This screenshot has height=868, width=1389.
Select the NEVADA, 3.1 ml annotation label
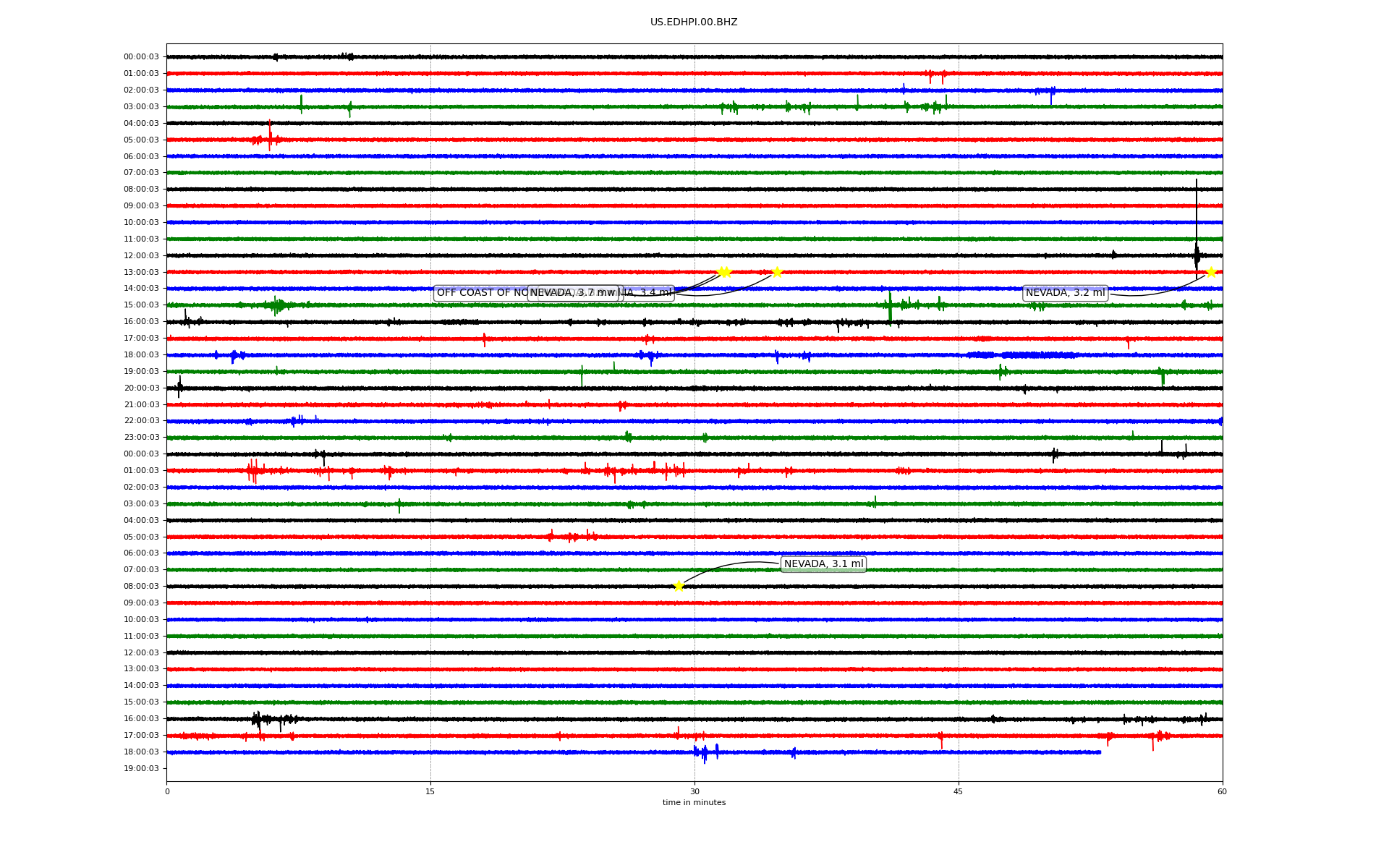coord(823,564)
